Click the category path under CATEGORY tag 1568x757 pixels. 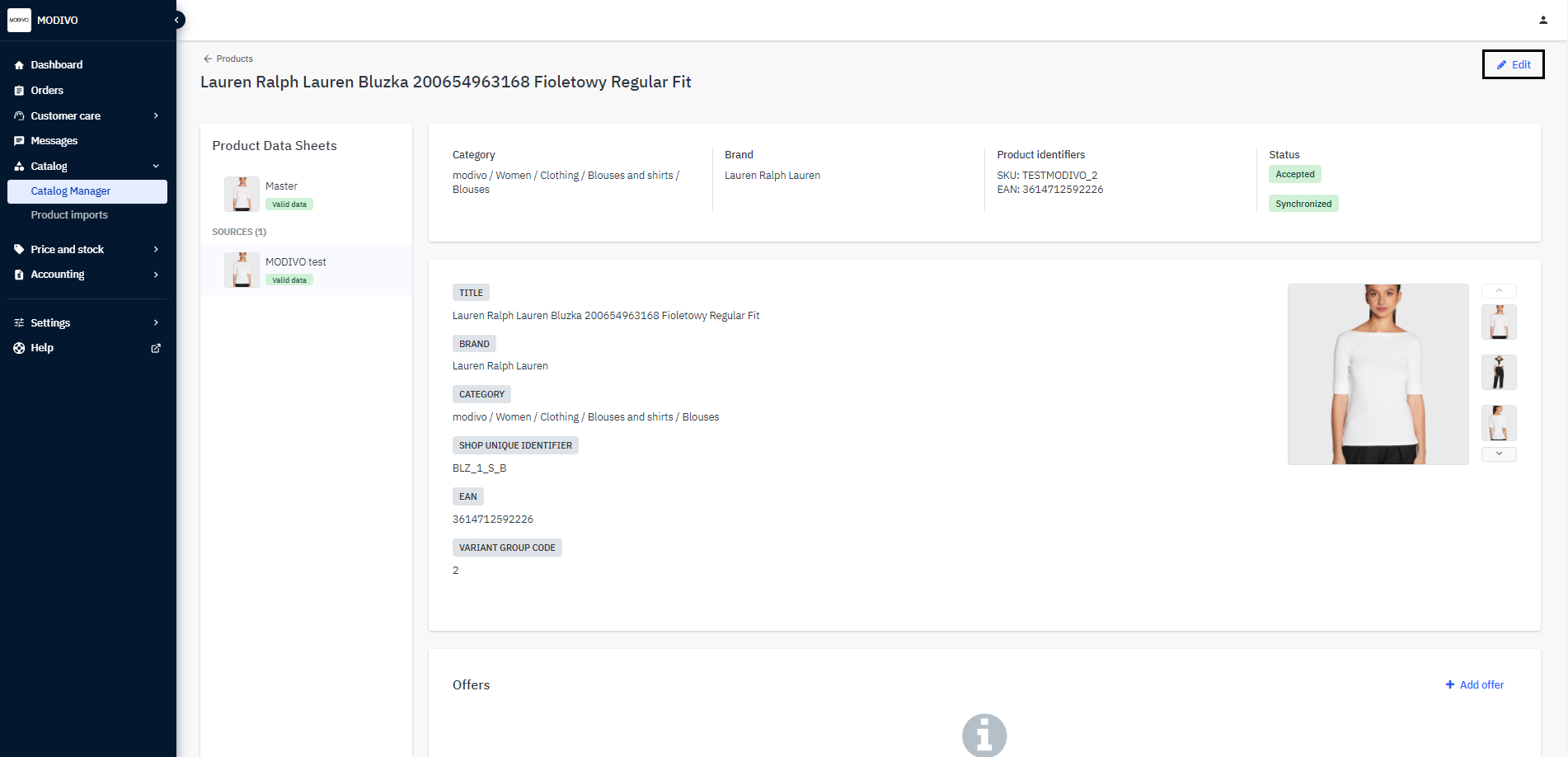coord(585,417)
